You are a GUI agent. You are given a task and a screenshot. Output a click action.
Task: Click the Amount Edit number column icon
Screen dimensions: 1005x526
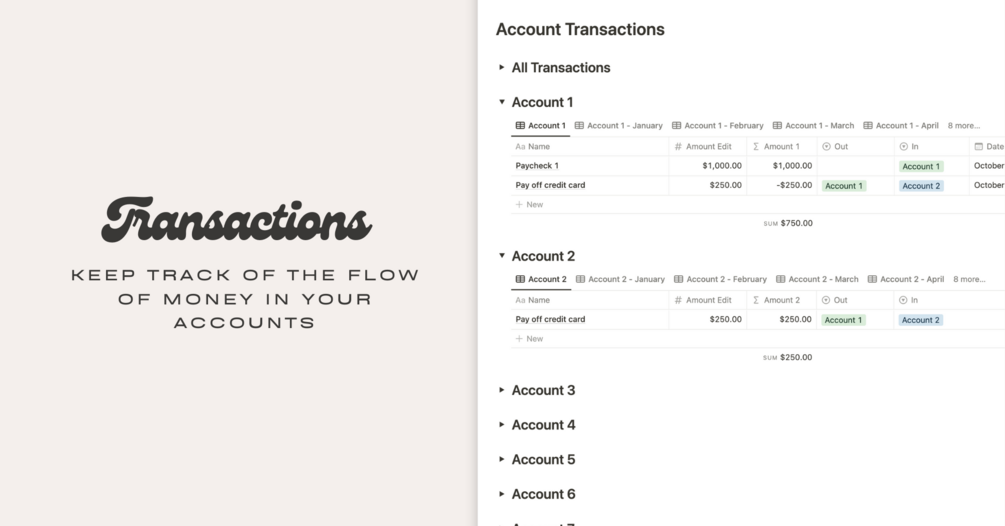pyautogui.click(x=678, y=146)
